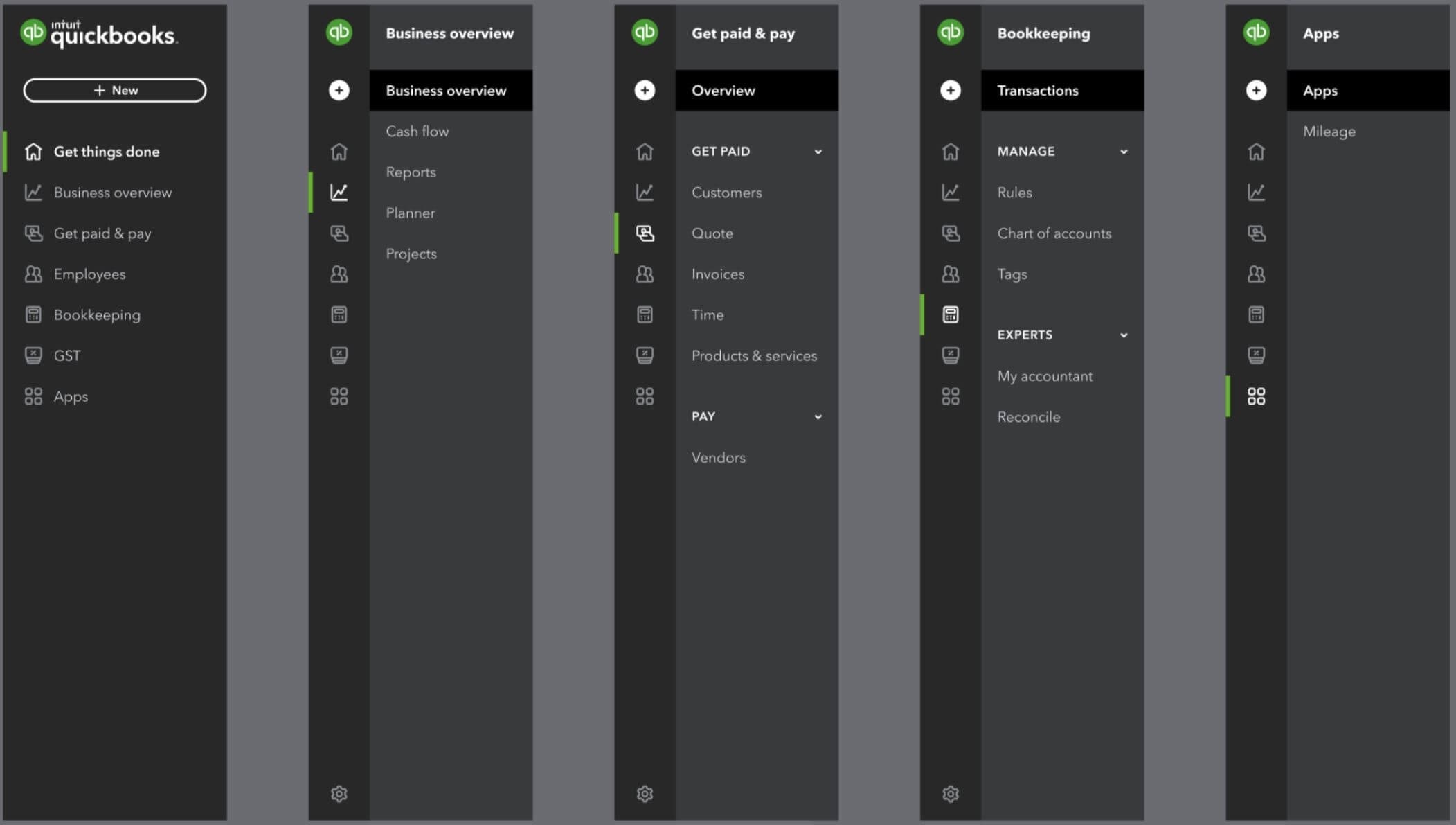
Task: Click the chart icon in the Get paid & pay panel
Action: 645,192
